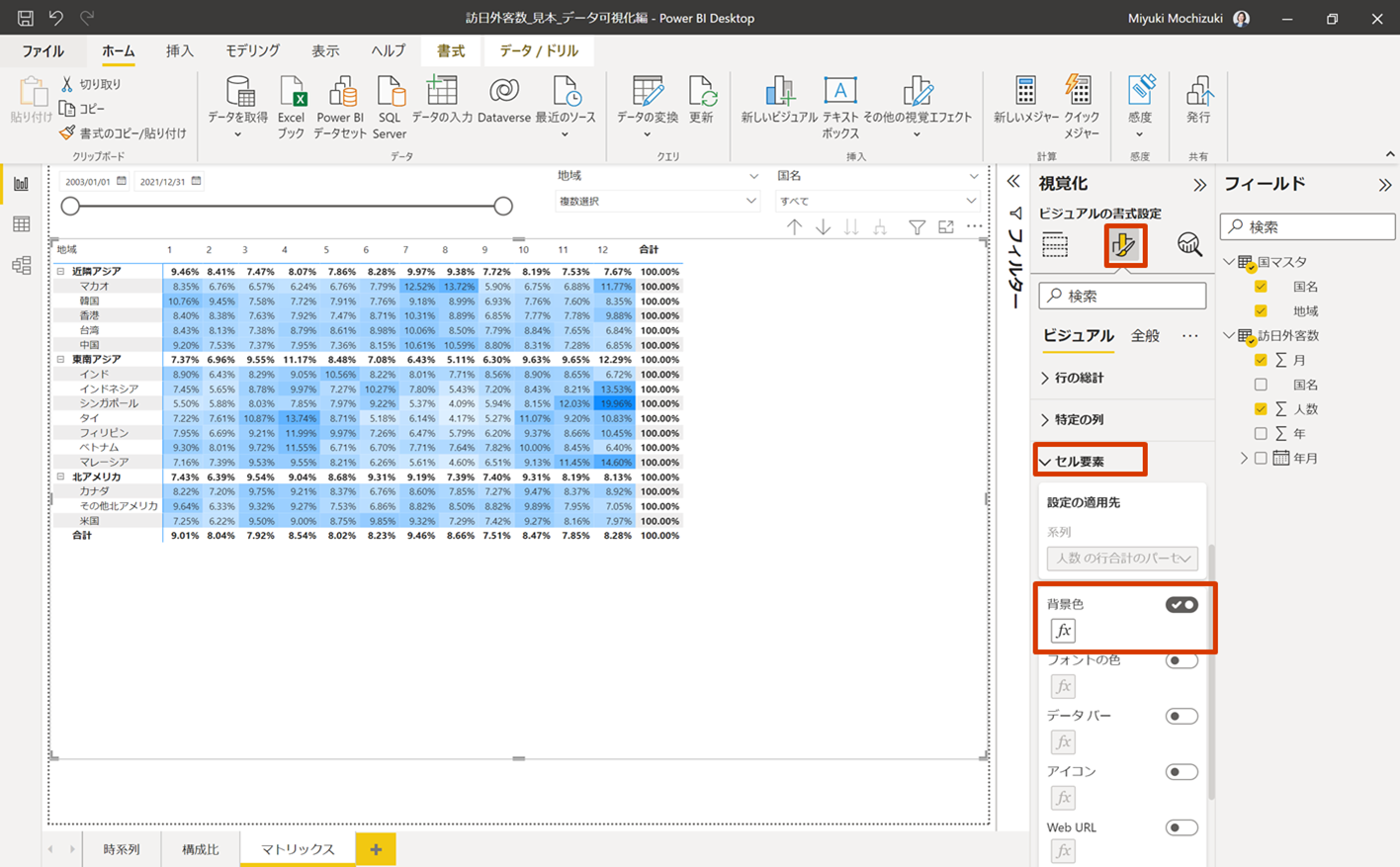Open the Analytics magnifier icon

point(1189,244)
